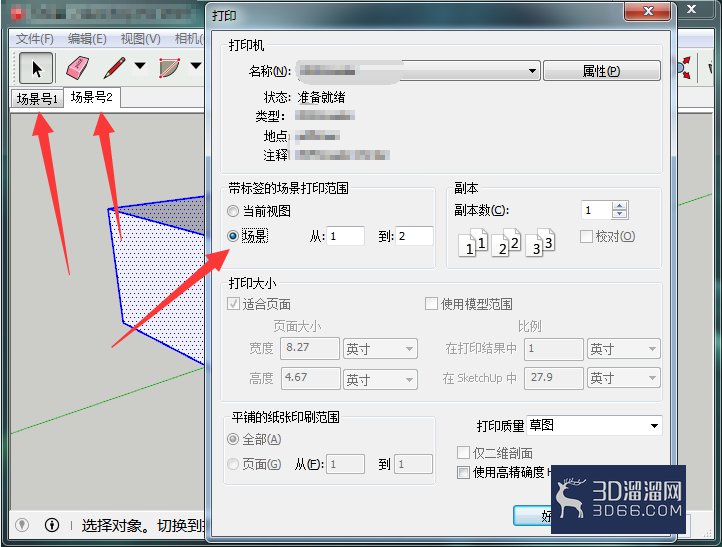Click the zoom extents toolbar icon

pyautogui.click(x=684, y=68)
